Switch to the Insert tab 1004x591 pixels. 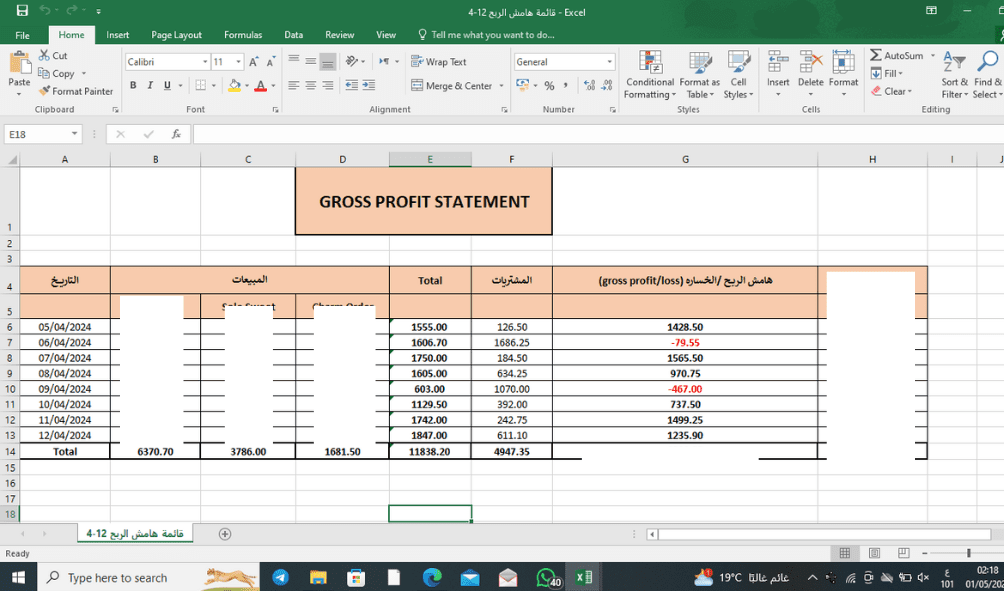click(x=118, y=35)
